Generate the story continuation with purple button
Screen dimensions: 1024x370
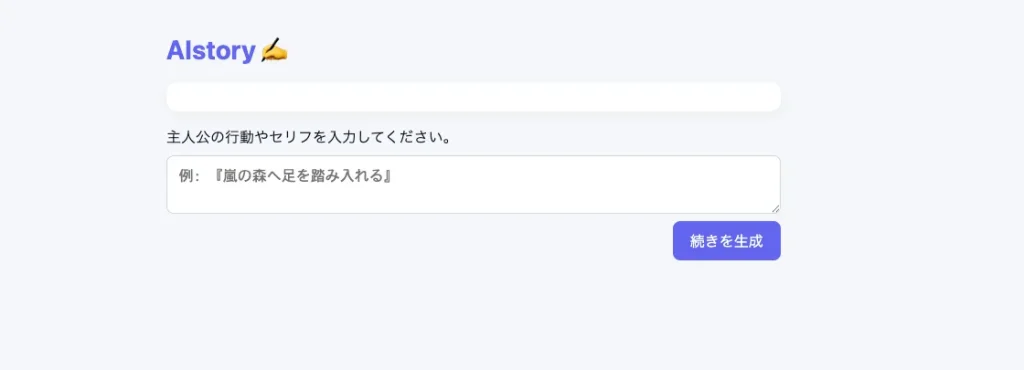726,241
